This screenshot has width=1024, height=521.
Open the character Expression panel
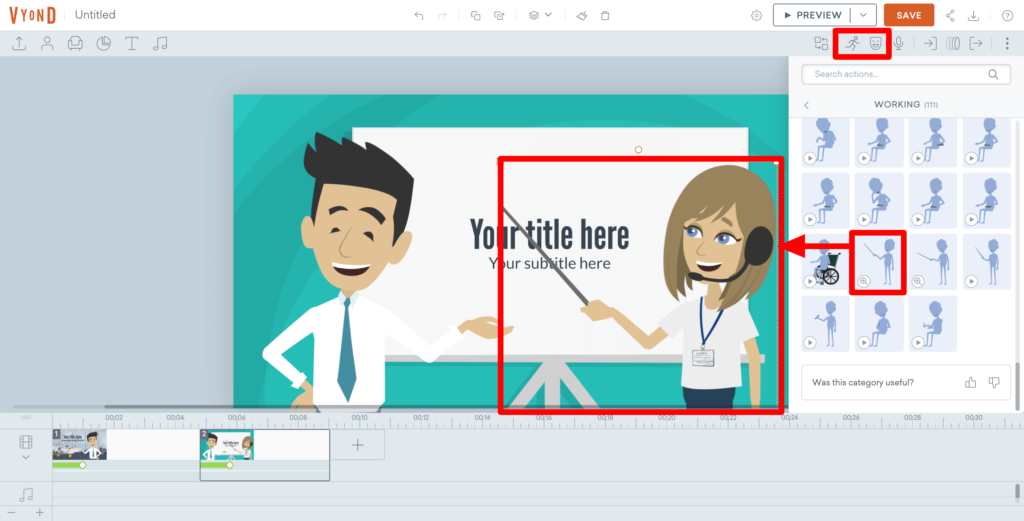click(x=875, y=44)
